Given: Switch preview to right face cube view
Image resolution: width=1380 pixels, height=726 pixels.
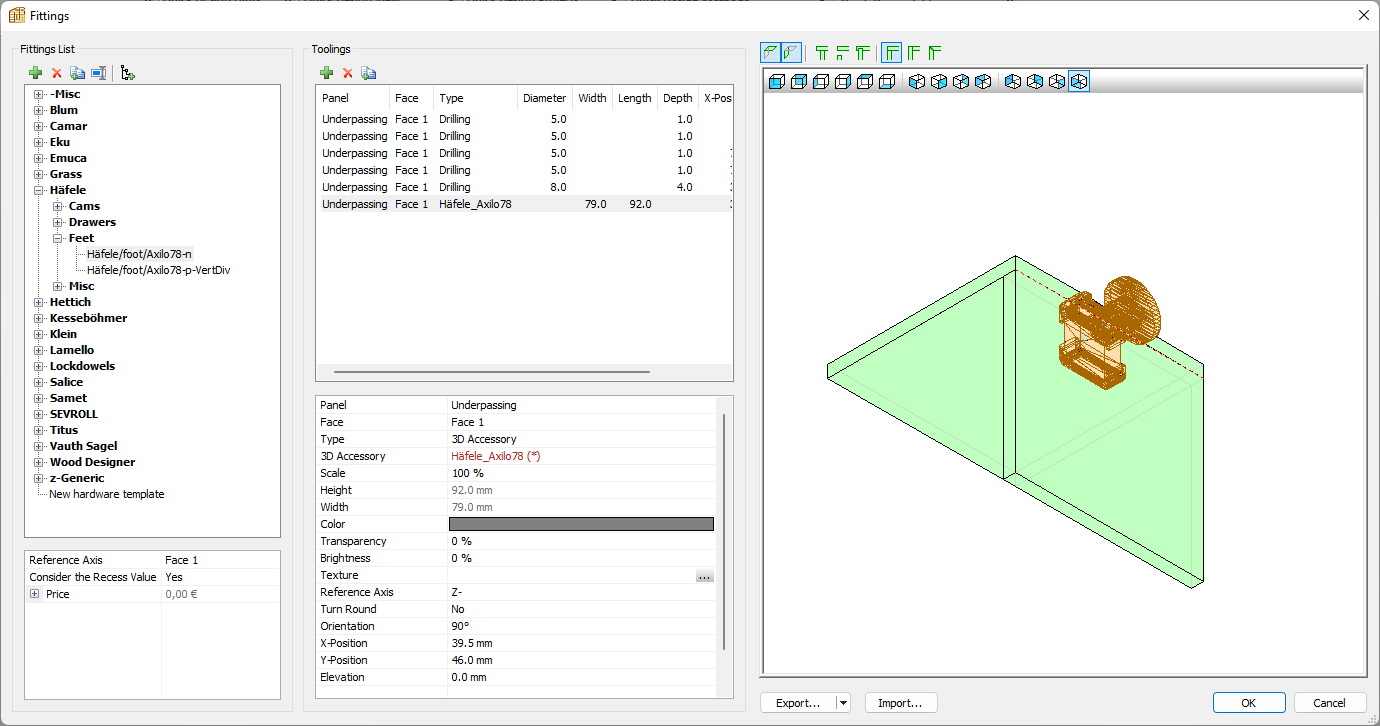Looking at the screenshot, I should [843, 81].
